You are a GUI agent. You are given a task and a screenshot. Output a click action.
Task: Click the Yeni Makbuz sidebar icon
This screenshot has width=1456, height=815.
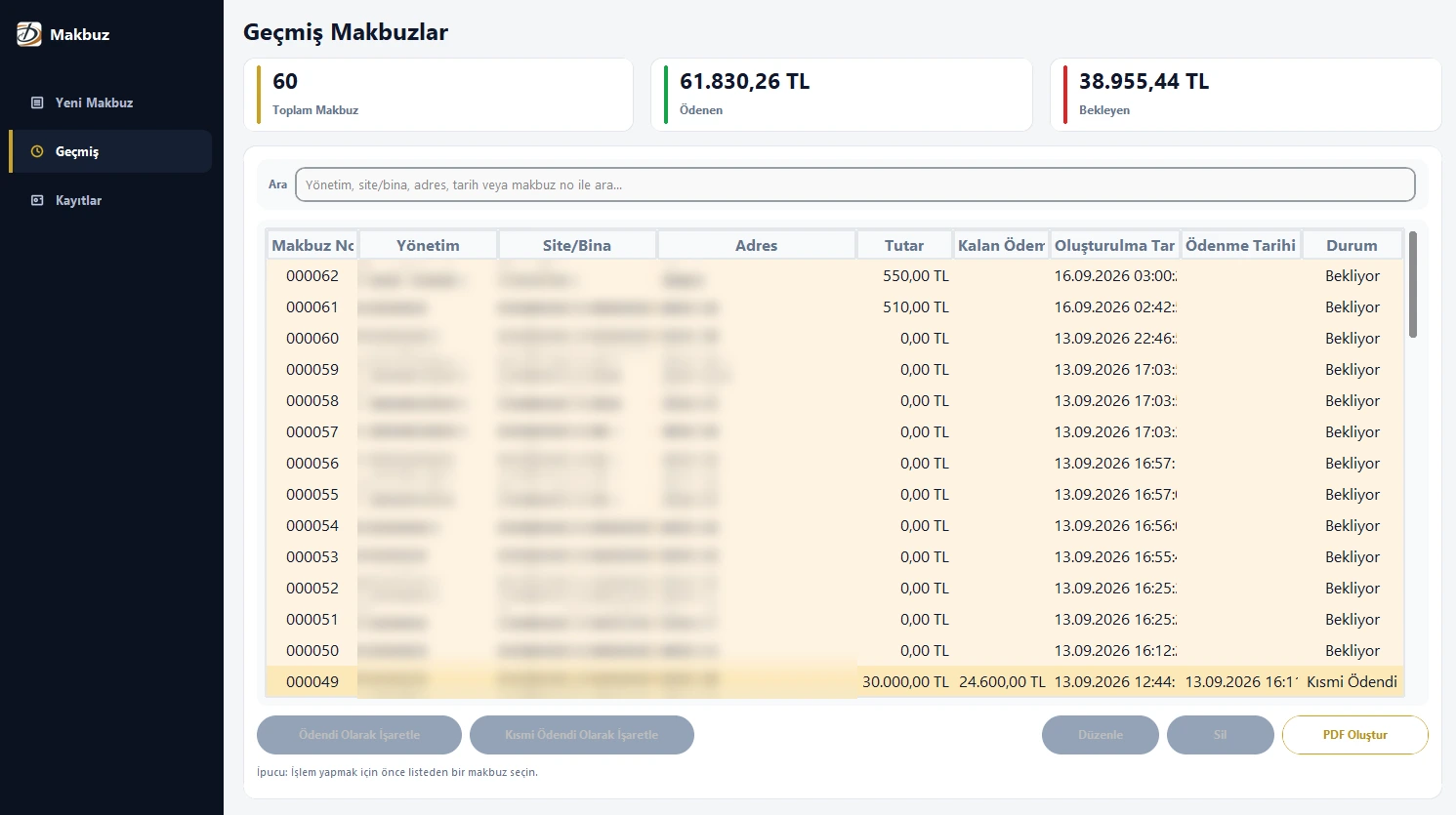[37, 102]
